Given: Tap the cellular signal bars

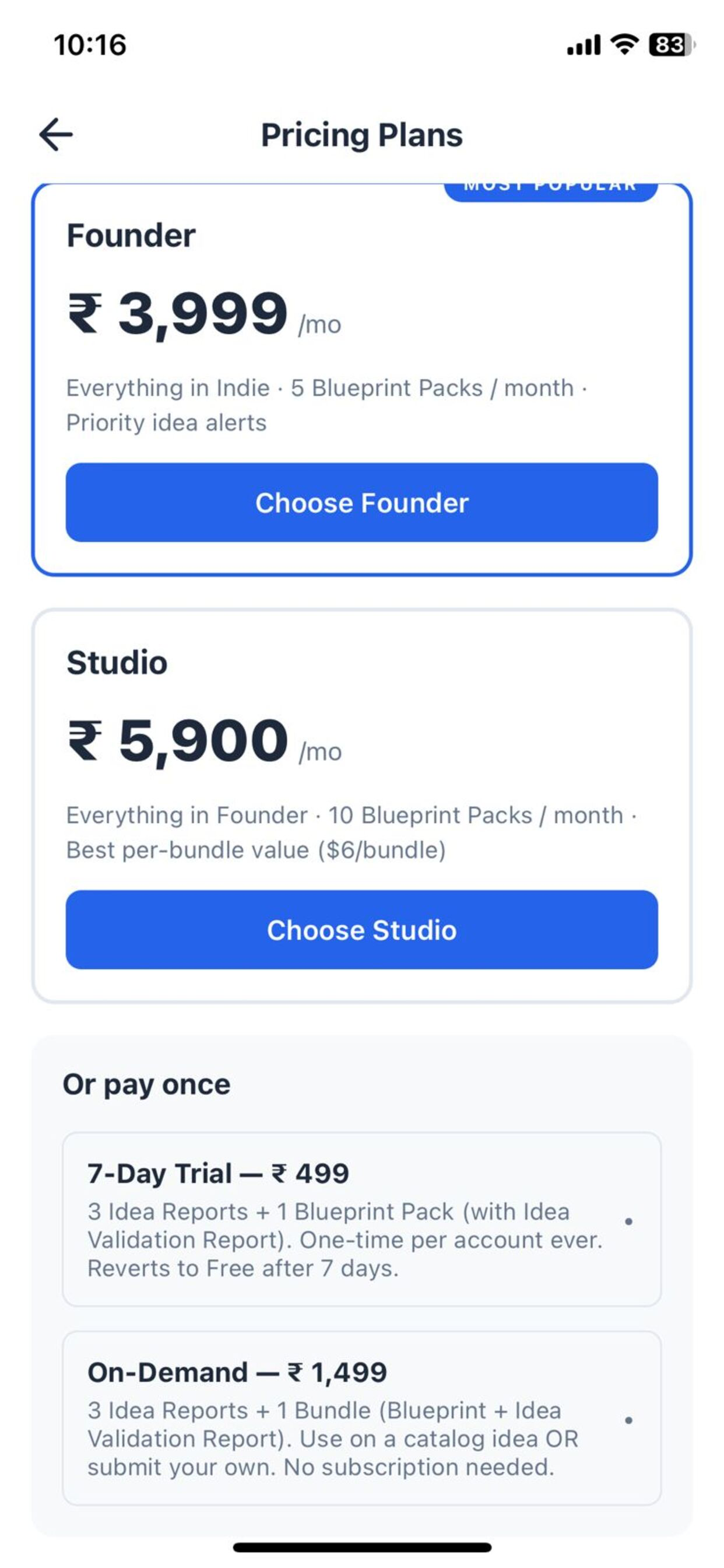Looking at the screenshot, I should point(584,45).
